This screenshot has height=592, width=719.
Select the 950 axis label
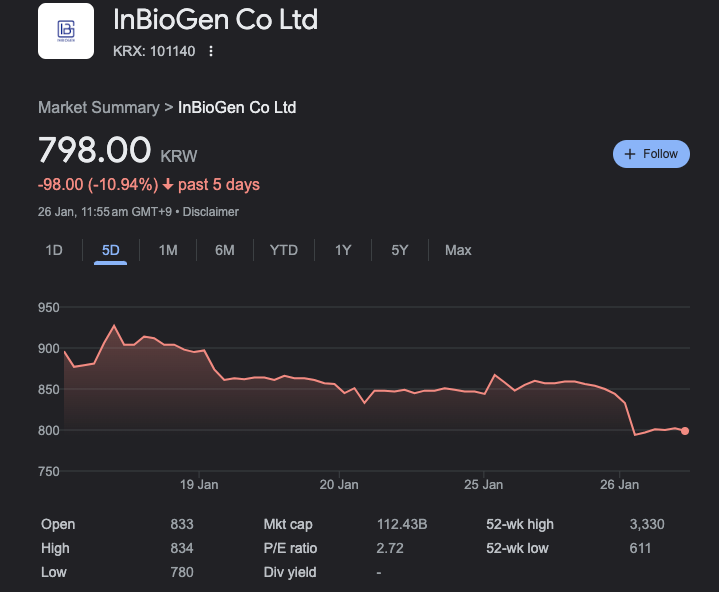[49, 307]
